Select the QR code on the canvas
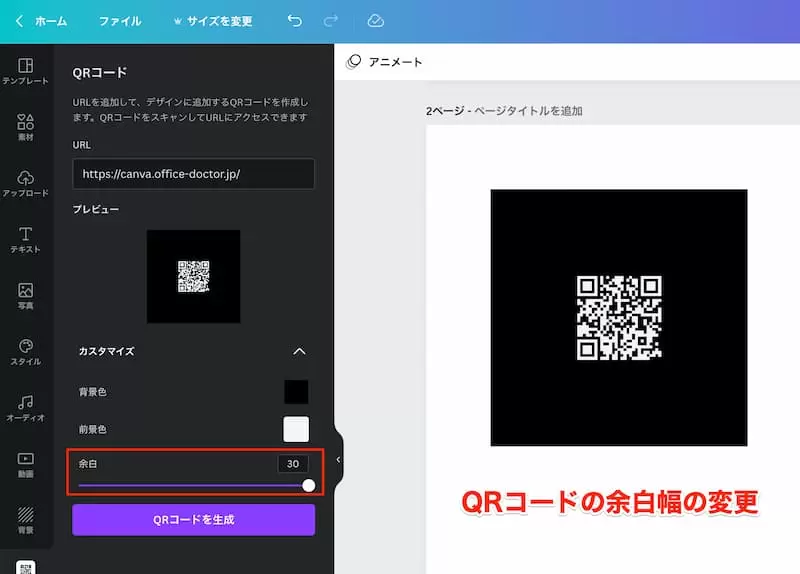800x574 pixels. [x=619, y=317]
